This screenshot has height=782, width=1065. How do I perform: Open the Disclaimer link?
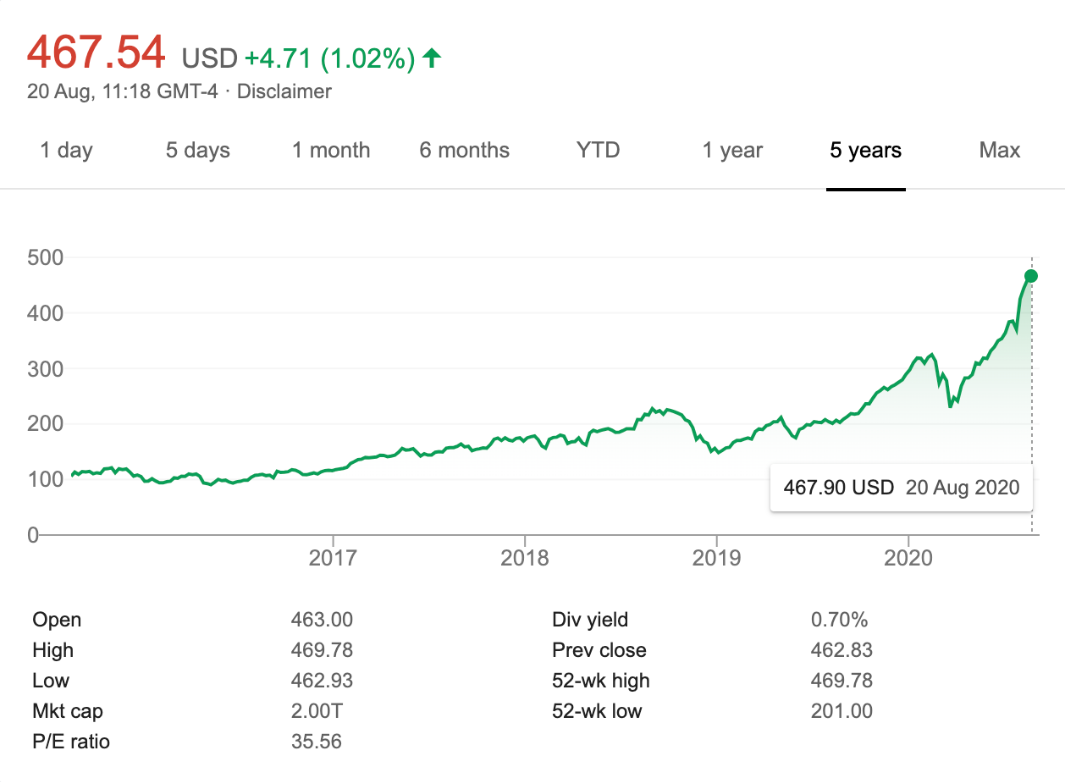tap(284, 92)
